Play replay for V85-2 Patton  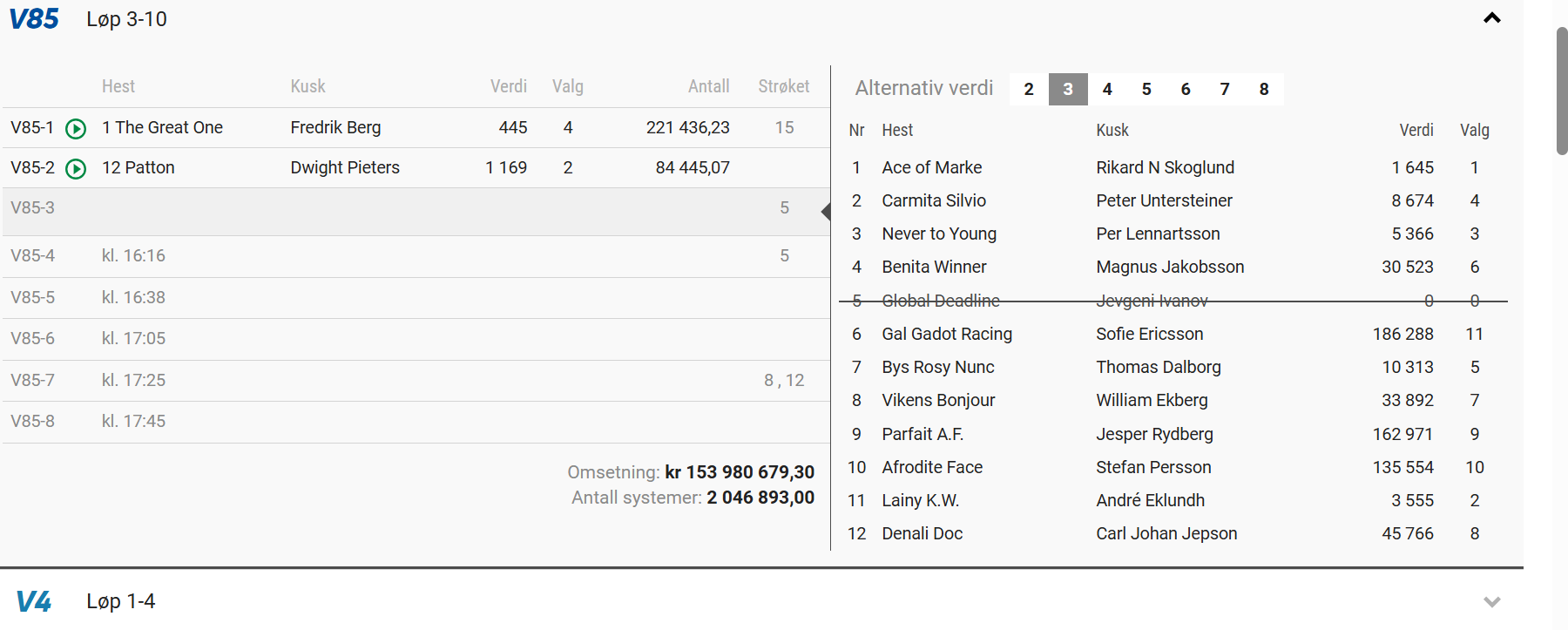76,168
